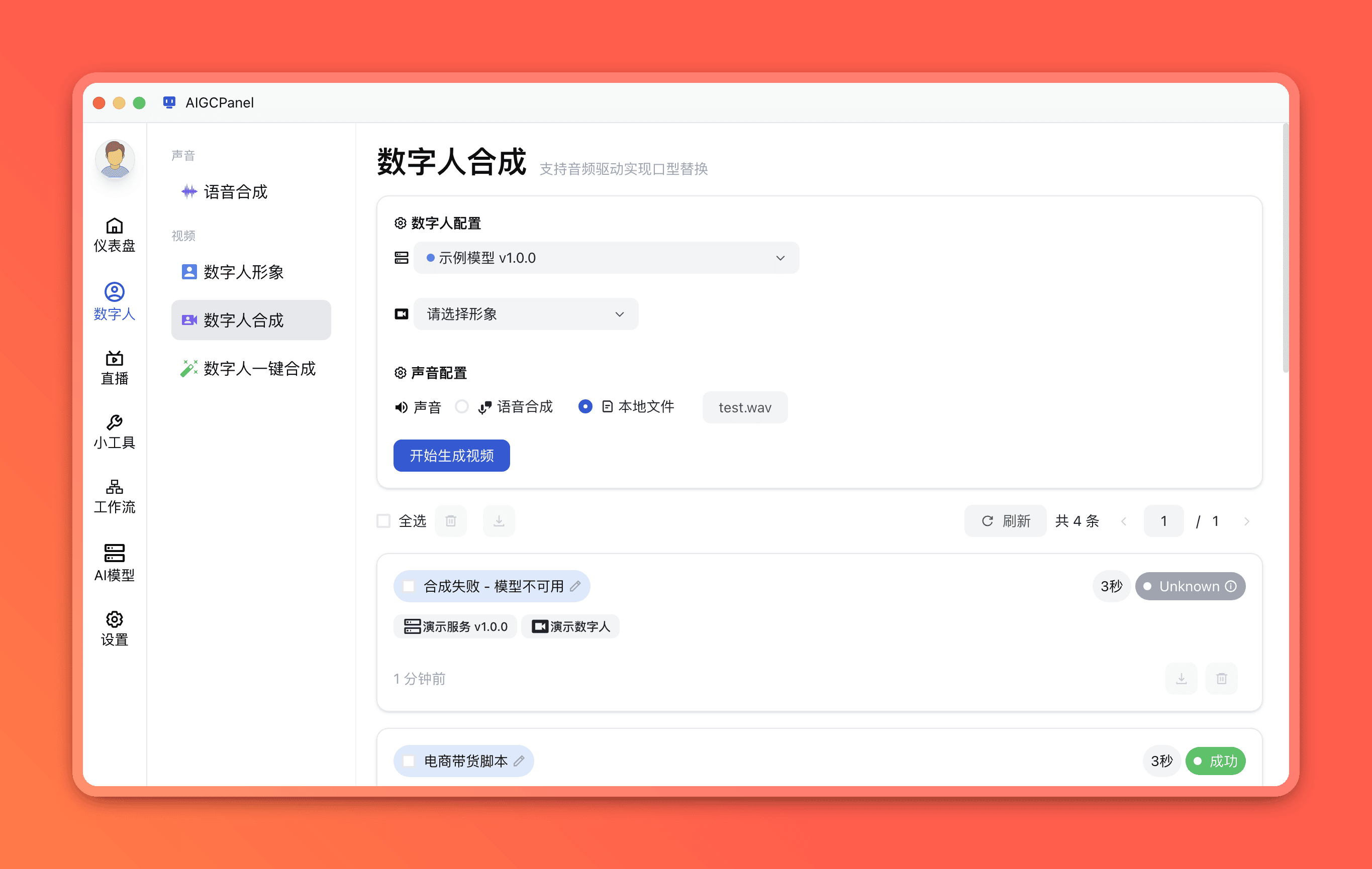This screenshot has width=1372, height=869.
Task: Click the 1 分钟前 timestamp text
Action: click(419, 679)
